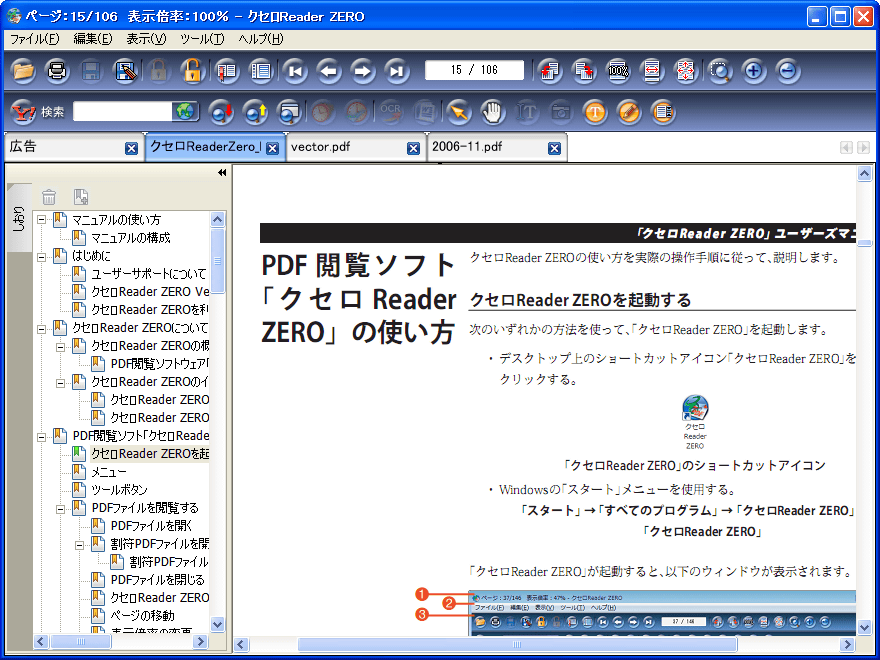Viewport: 880px width, 660px height.
Task: Collapse the クセロReader ZEROについて node
Action: click(42, 329)
